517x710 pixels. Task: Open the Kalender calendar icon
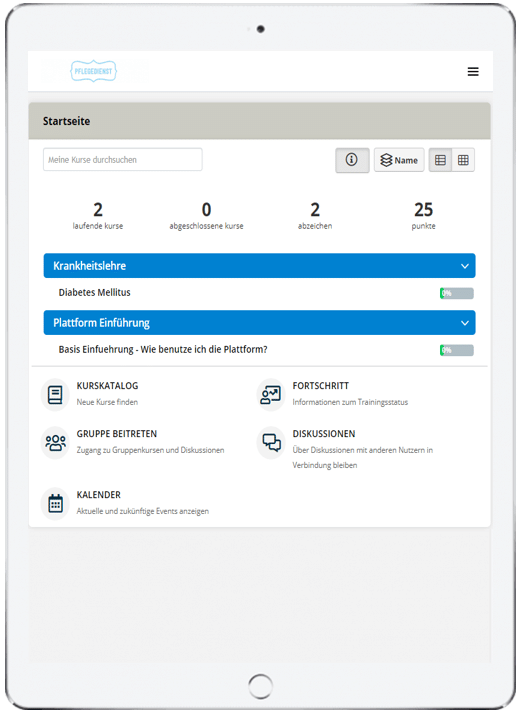(55, 504)
